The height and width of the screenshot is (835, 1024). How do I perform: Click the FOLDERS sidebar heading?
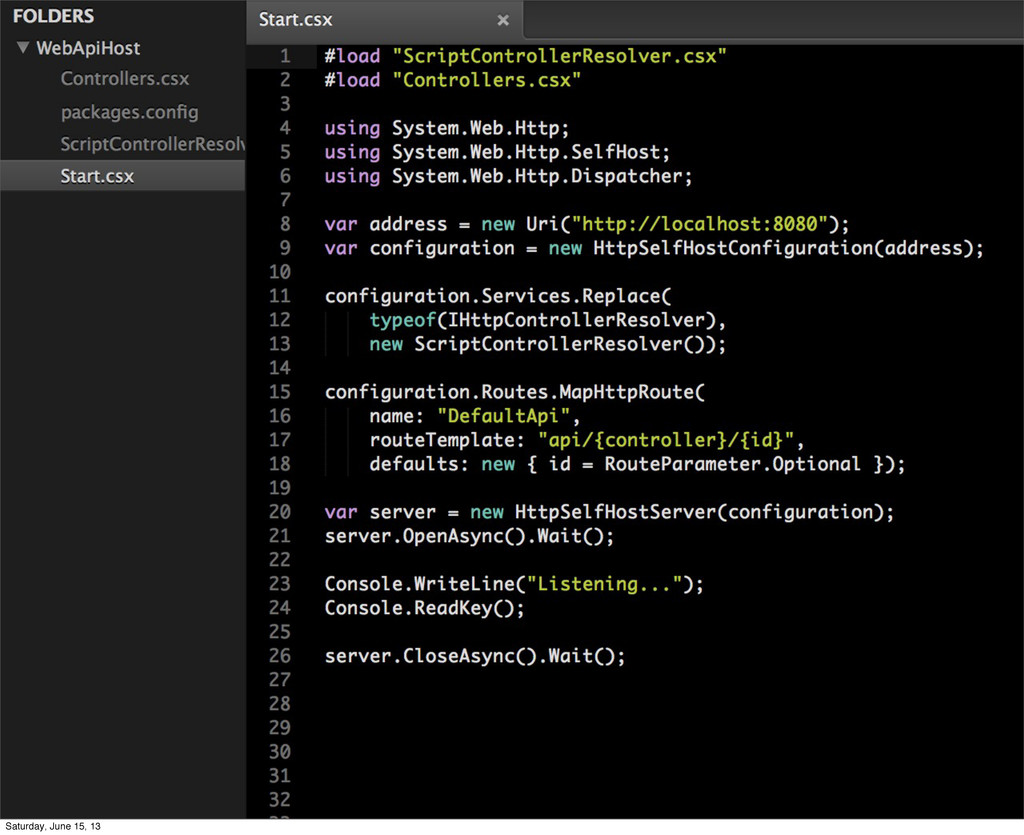[54, 16]
